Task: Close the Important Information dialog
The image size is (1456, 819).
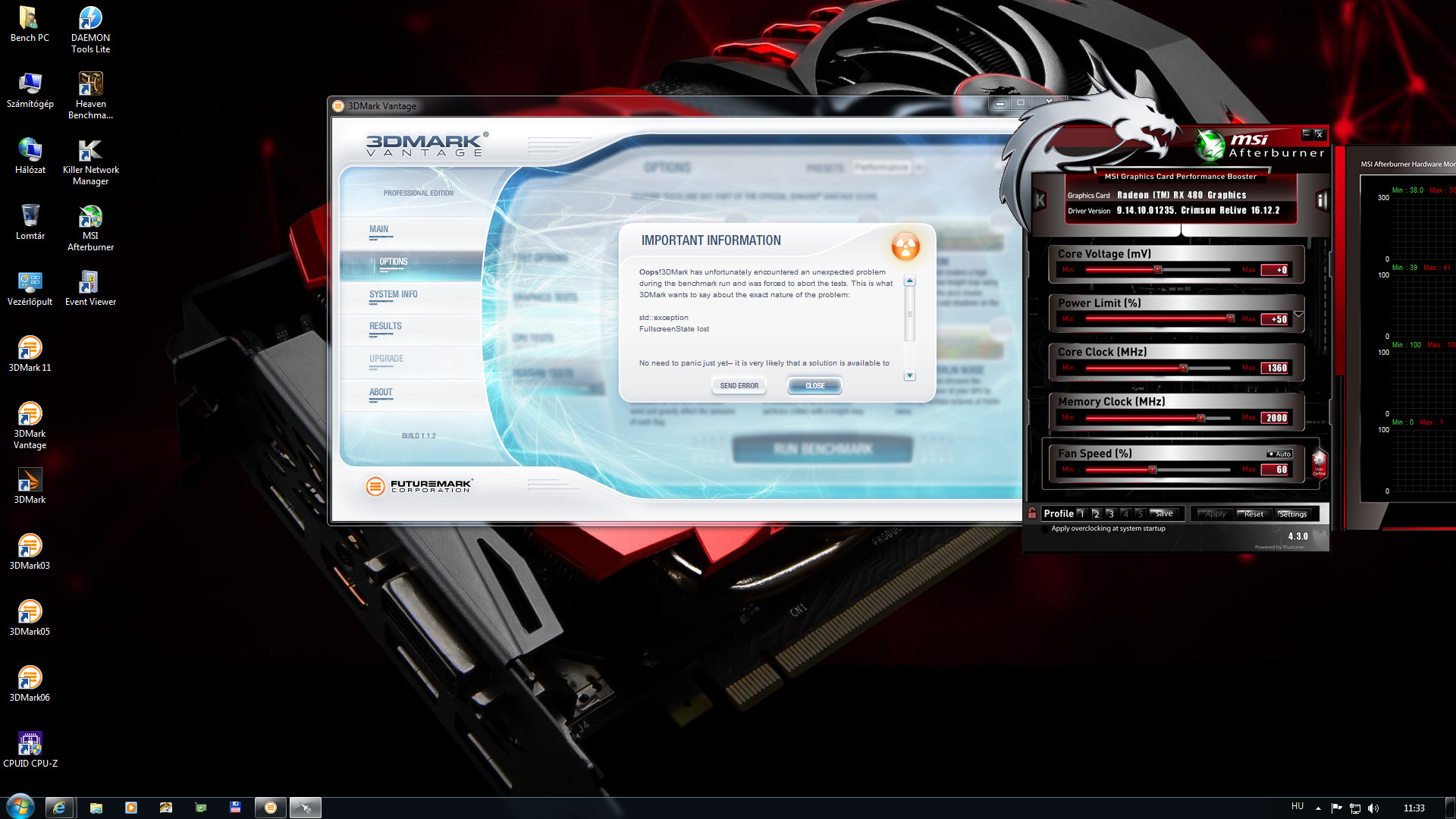Action: [814, 386]
